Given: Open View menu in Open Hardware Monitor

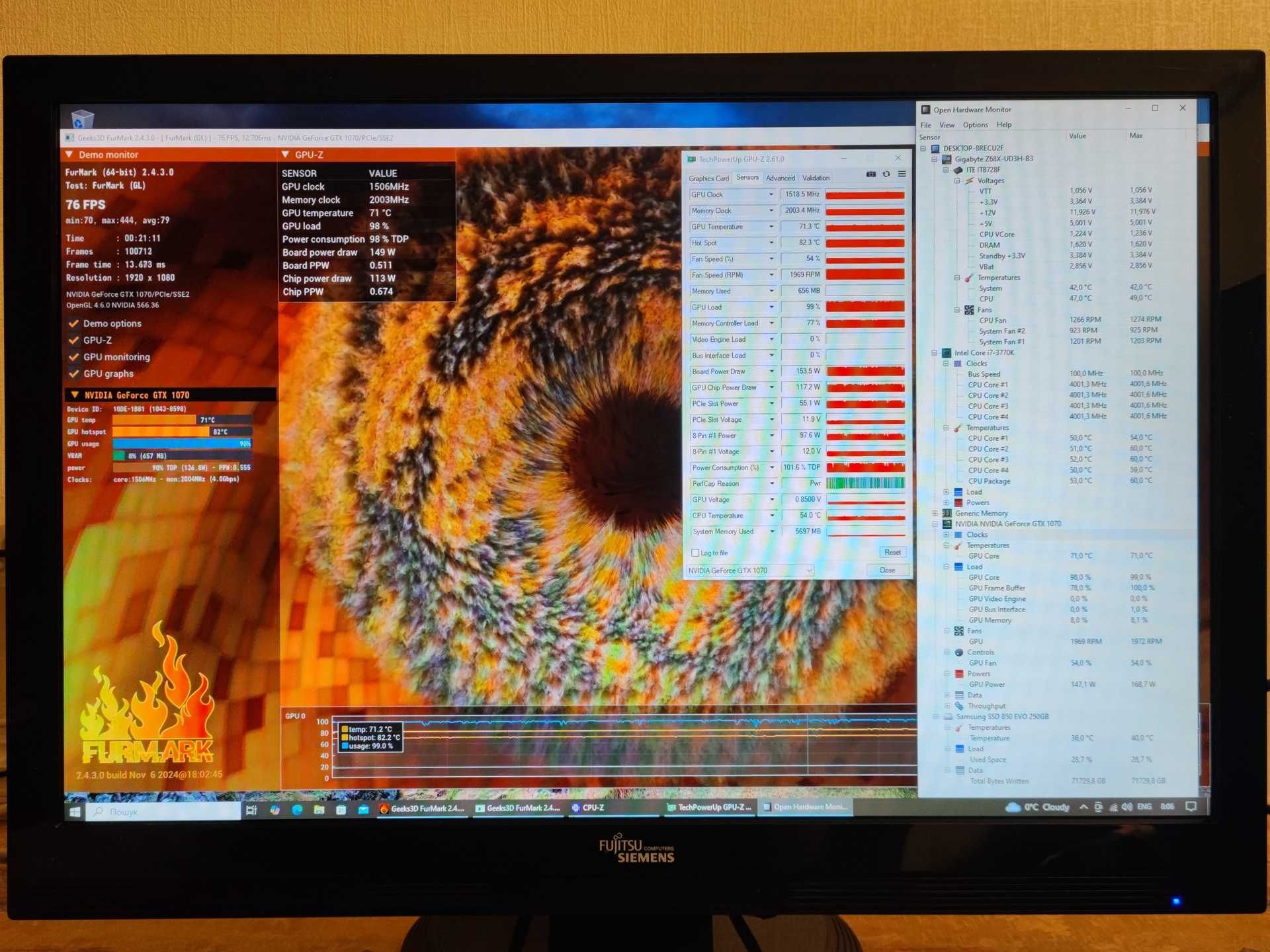Looking at the screenshot, I should pos(947,125).
